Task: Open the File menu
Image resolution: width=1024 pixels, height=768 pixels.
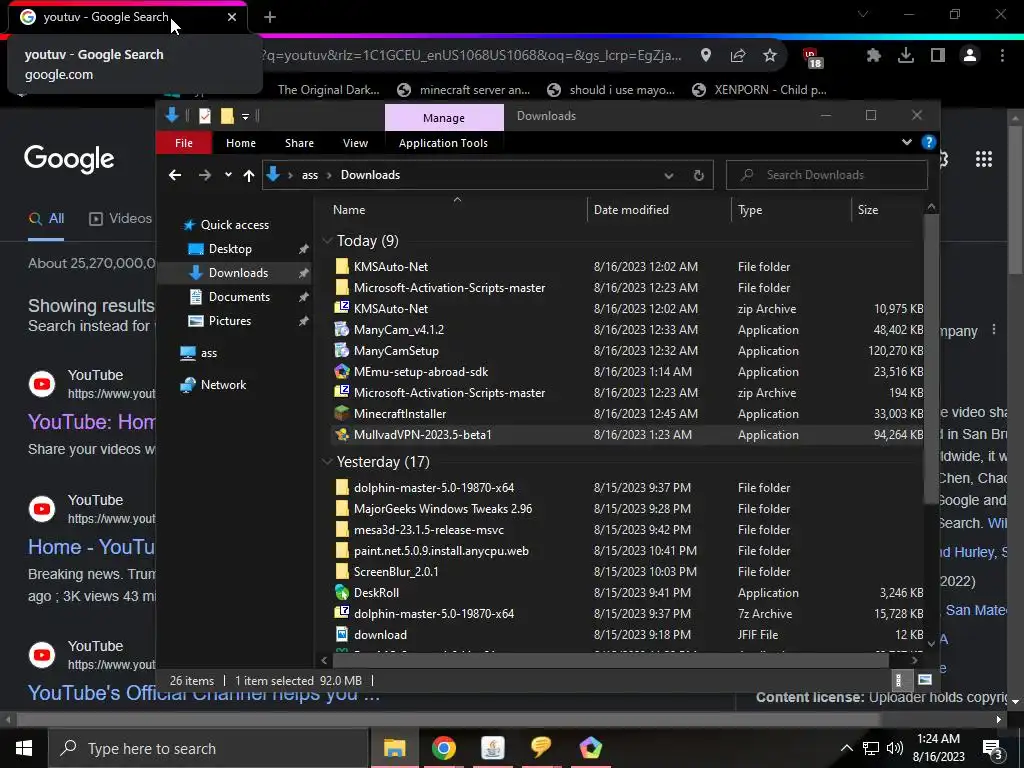Action: 184,143
